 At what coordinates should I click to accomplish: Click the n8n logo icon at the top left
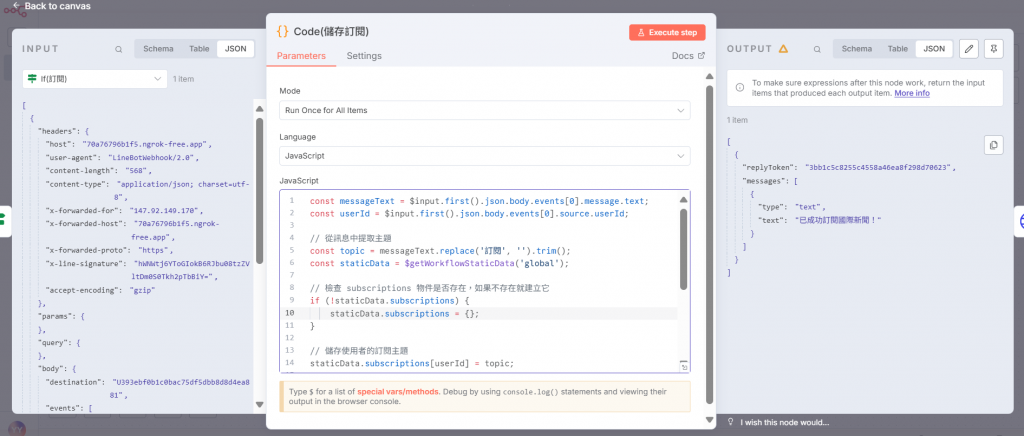coord(16,11)
